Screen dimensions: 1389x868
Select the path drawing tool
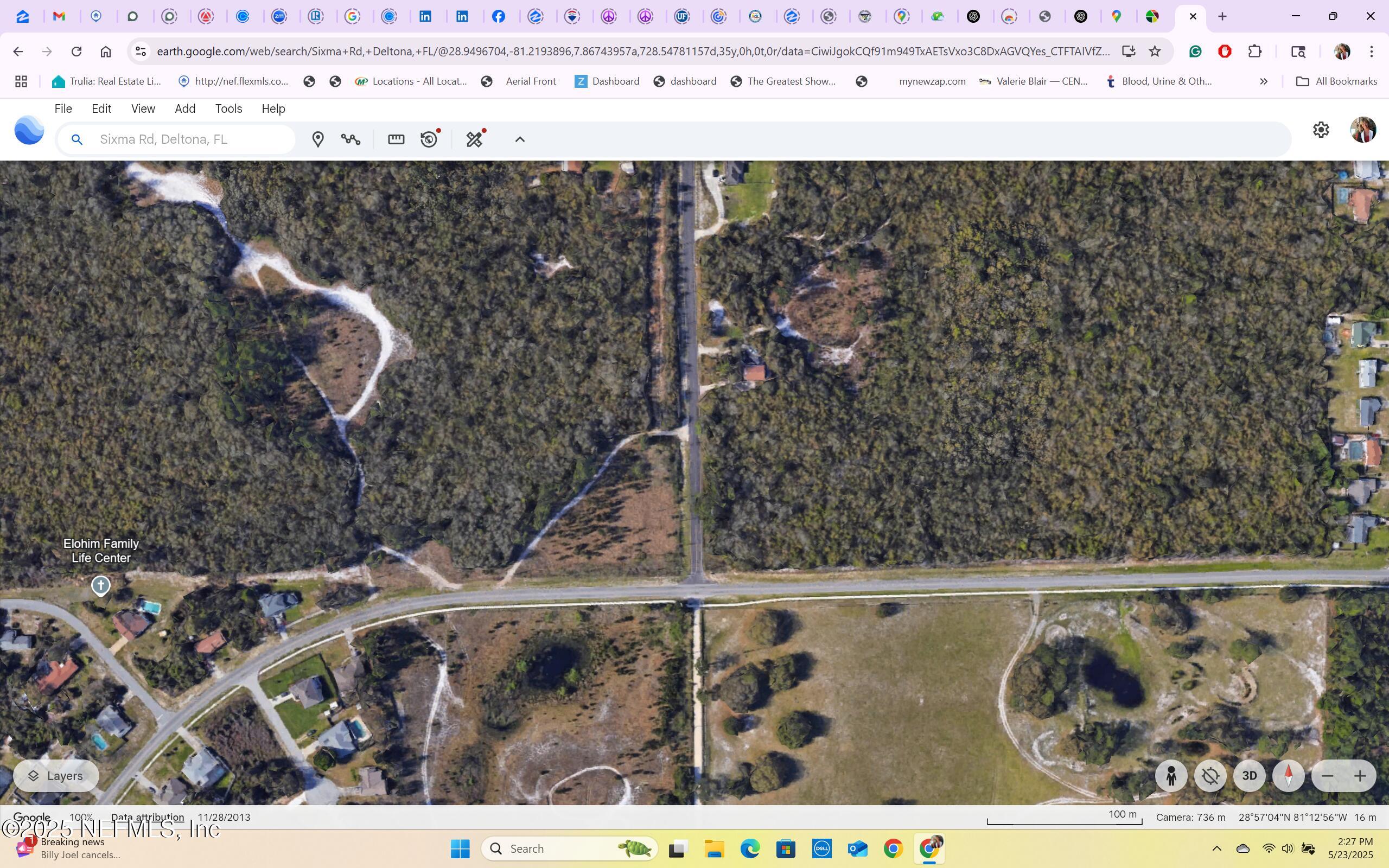click(x=351, y=139)
